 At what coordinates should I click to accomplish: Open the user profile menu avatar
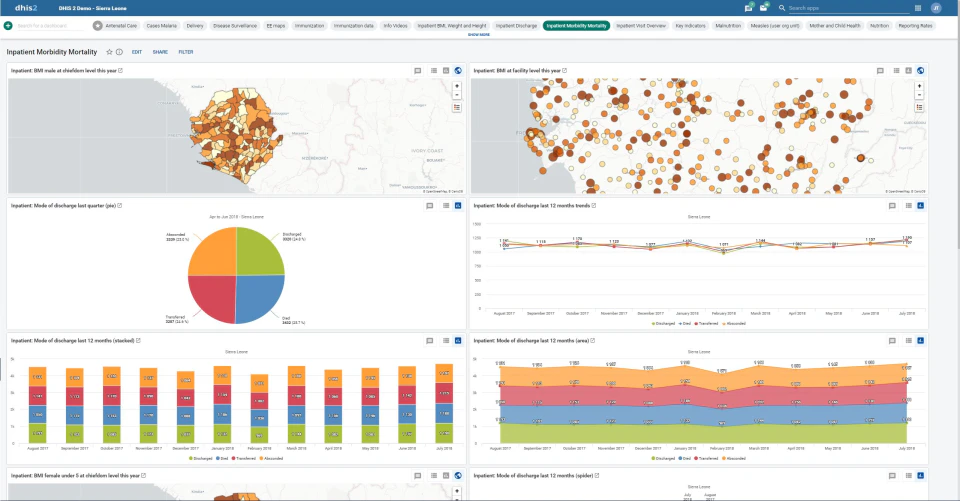[x=936, y=8]
